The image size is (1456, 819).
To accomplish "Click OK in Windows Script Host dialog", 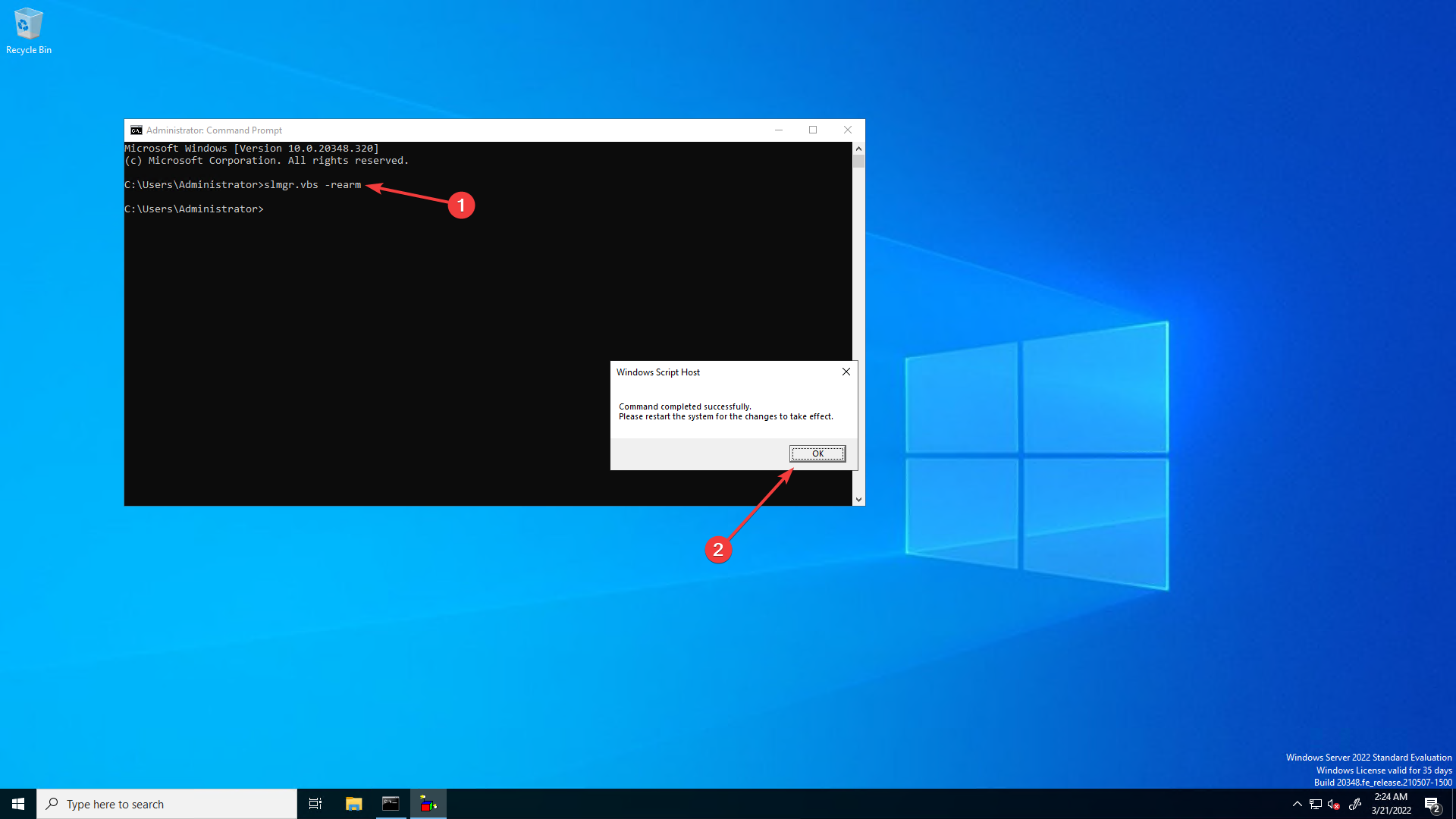I will (x=817, y=453).
